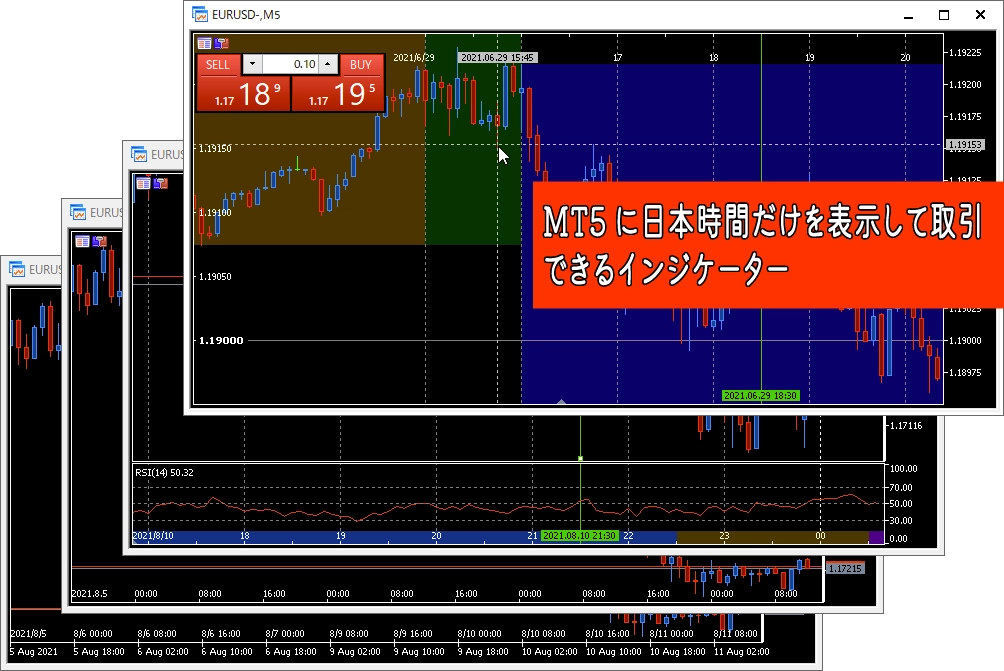Click the 1.19153 price marker on the scale
This screenshot has width=1004, height=671.
(x=964, y=145)
